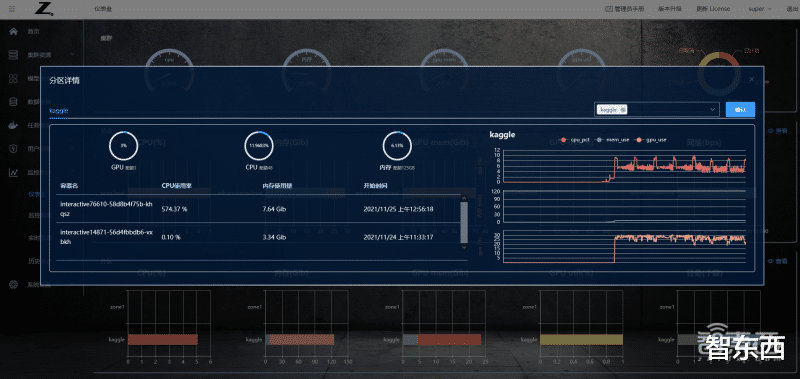Click the table scrollbar down arrow
The width and height of the screenshot is (800, 379).
tap(464, 246)
